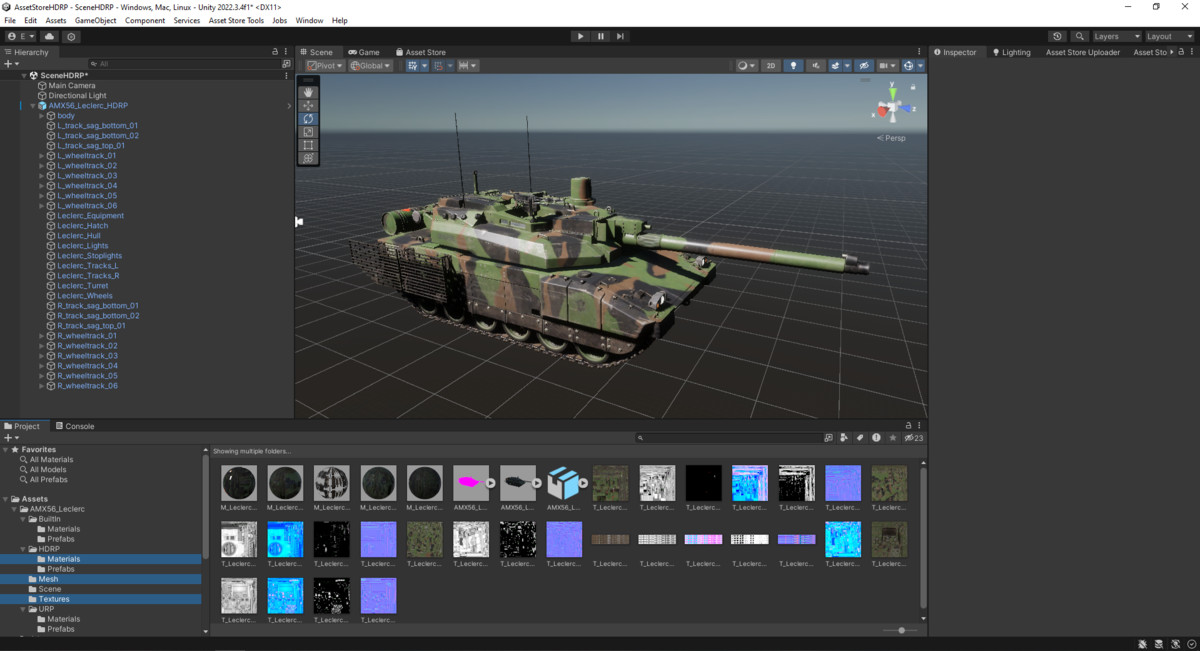Open the draw mode shading dropdown
Viewport: 1200px width, 651px height.
[746, 66]
